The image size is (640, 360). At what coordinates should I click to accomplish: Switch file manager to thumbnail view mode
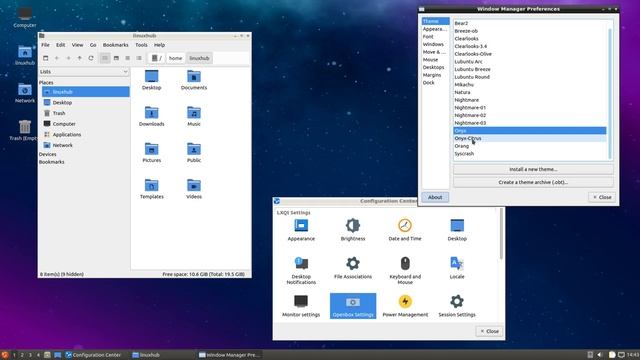pos(116,58)
